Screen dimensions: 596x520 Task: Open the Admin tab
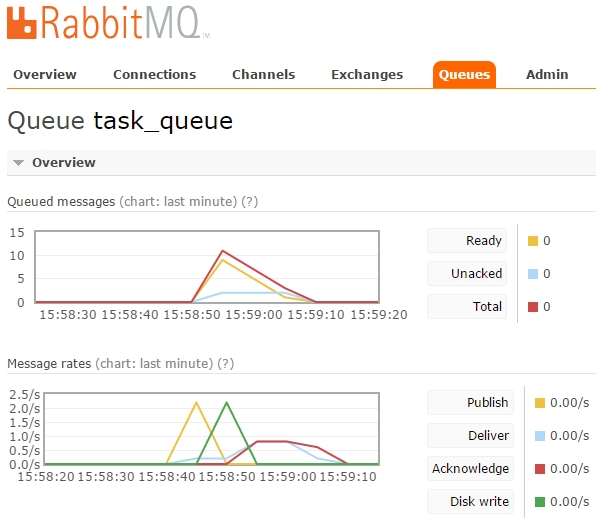coord(547,75)
